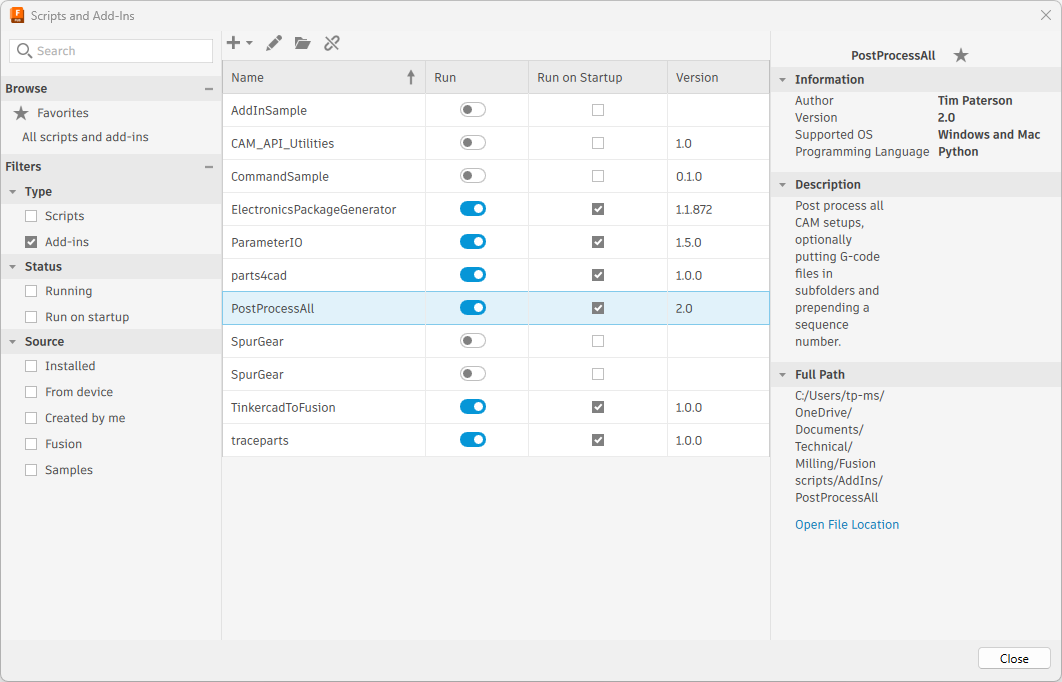Turn off Run toggle for ParameterIO
The width and height of the screenshot is (1062, 682).
point(473,242)
